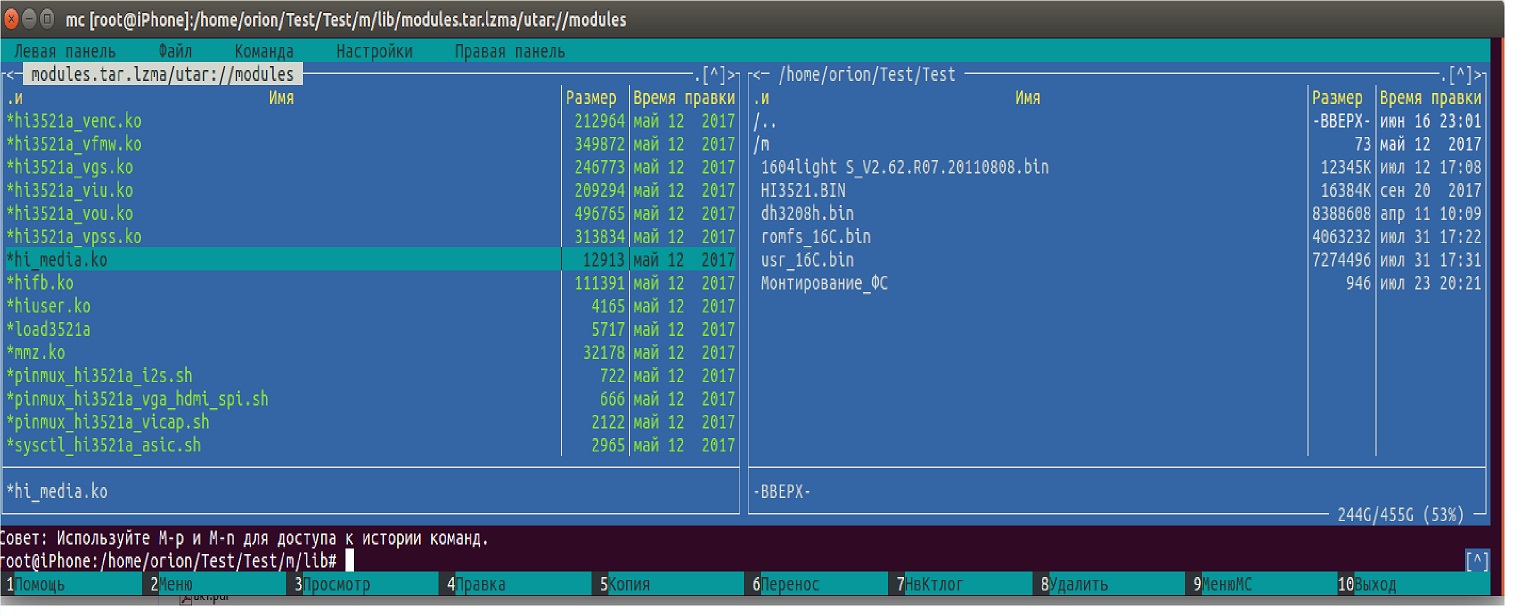1528x616 pixels.
Task: Open the Настройки menu
Action: pos(374,51)
